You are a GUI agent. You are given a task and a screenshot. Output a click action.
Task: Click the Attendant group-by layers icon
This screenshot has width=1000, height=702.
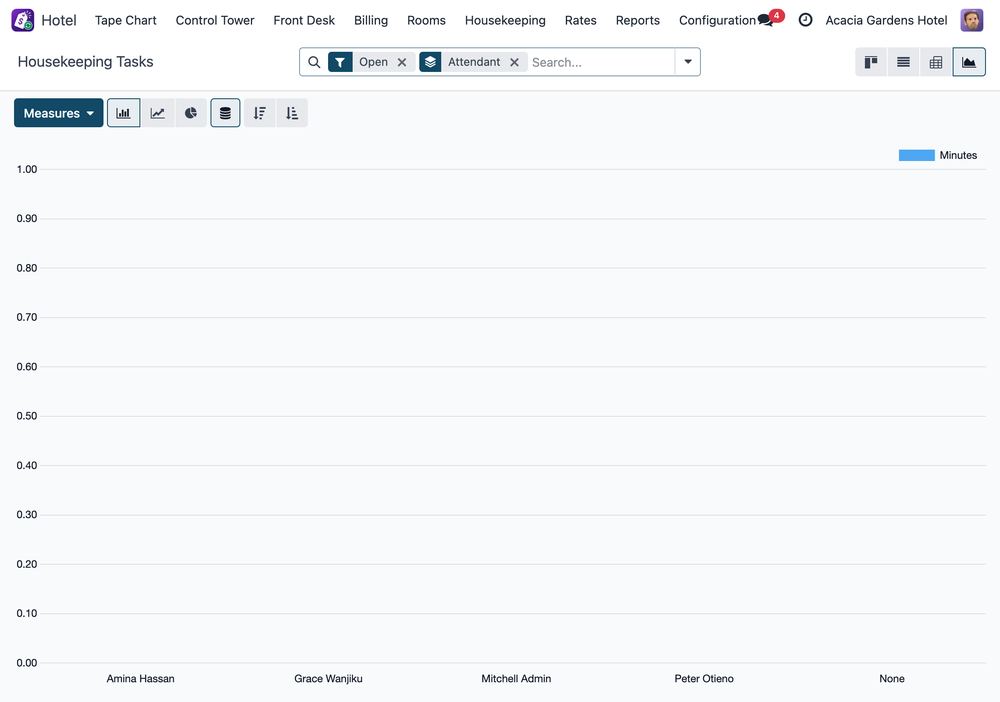(x=430, y=62)
